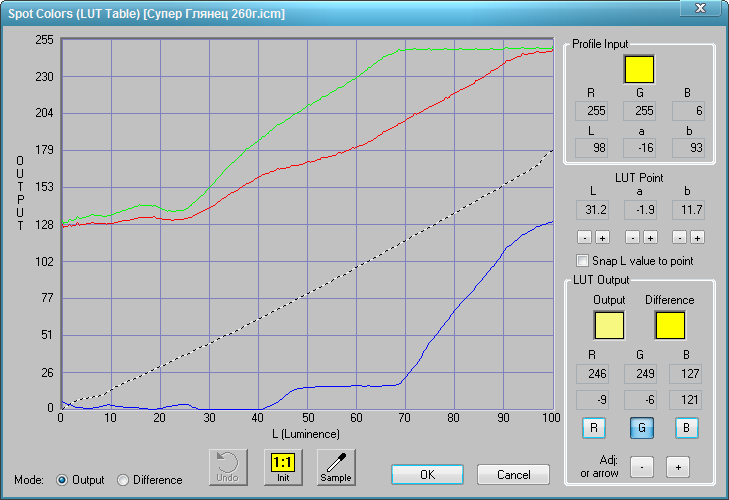Screen dimensions: 729x500
Task: Click the 1:1 Init button
Action: (283, 467)
